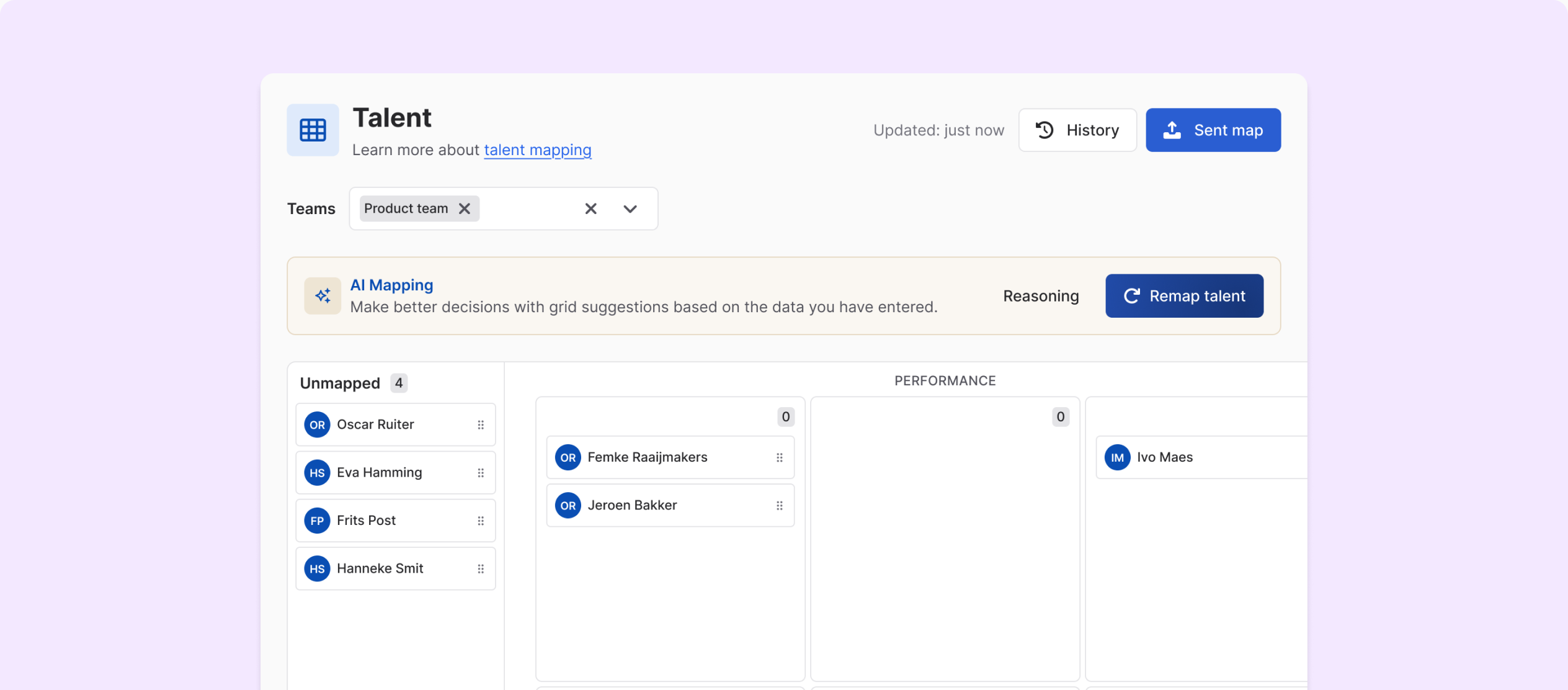Open the talent mapping link
The width and height of the screenshot is (1568, 690).
pyautogui.click(x=537, y=150)
